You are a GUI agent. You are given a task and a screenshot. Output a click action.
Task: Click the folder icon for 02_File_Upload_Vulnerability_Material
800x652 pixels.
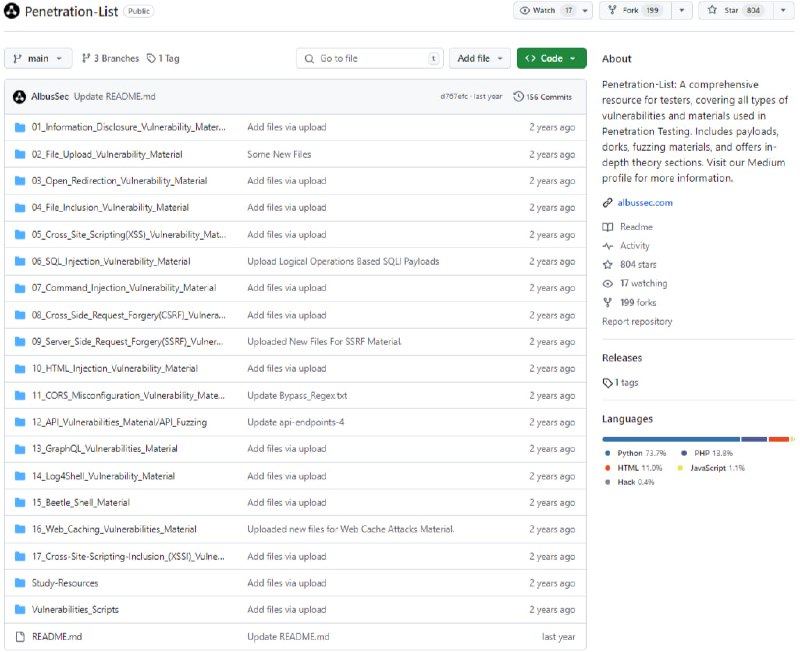coord(20,154)
